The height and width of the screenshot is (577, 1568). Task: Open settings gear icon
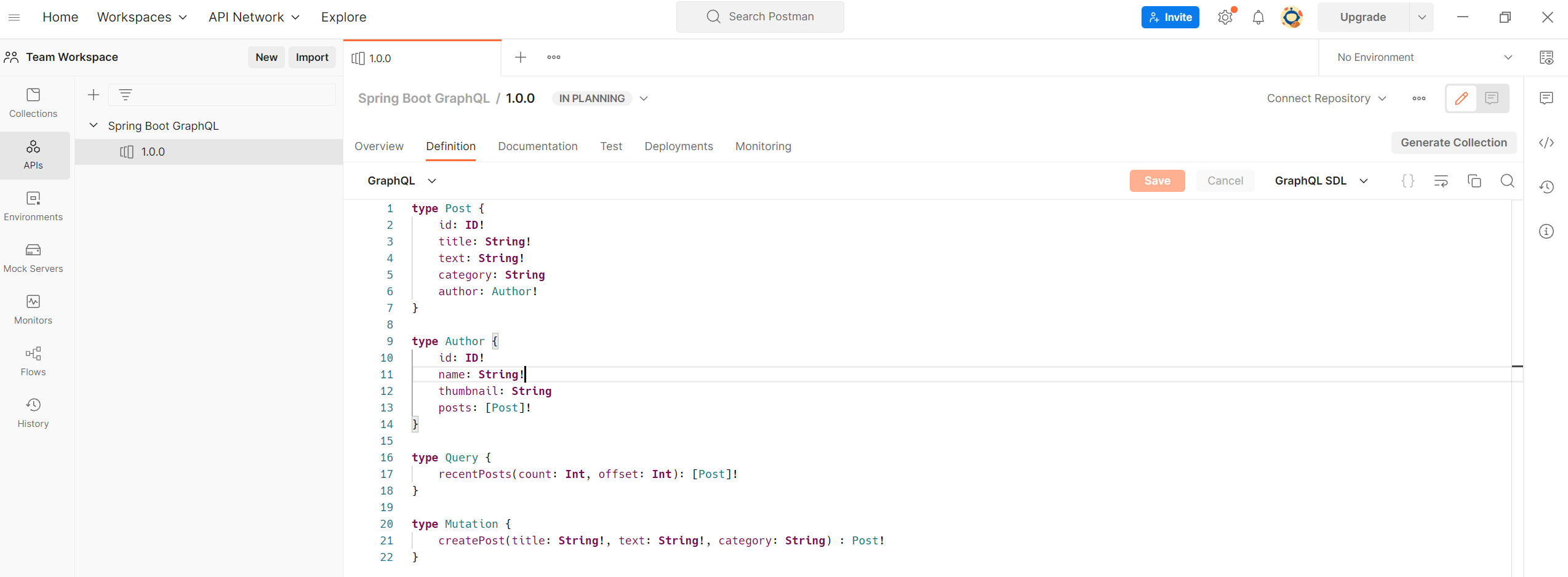pos(1225,17)
